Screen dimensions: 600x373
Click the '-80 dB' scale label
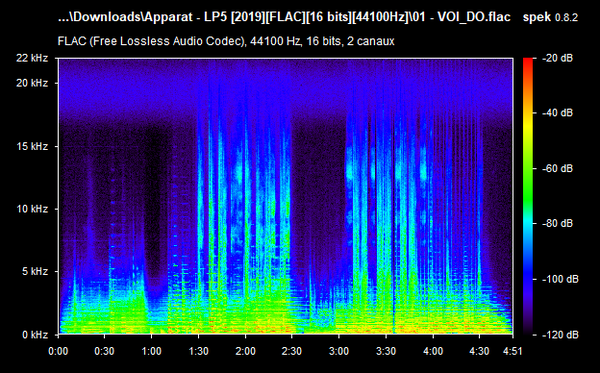pyautogui.click(x=558, y=223)
